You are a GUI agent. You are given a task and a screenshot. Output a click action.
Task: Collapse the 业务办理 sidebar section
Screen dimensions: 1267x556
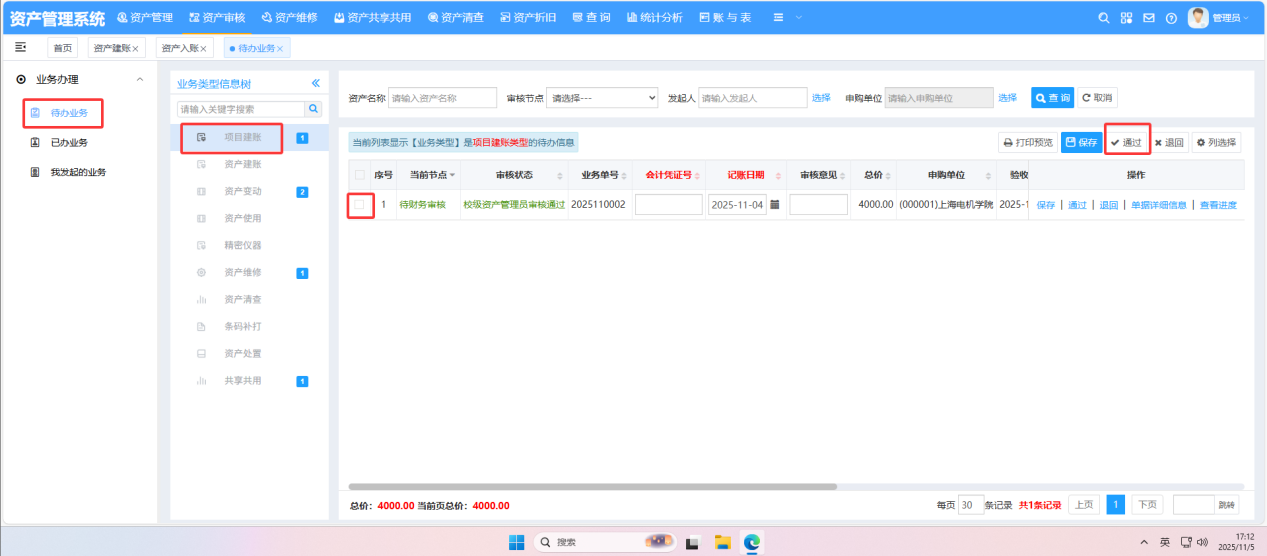pos(139,79)
